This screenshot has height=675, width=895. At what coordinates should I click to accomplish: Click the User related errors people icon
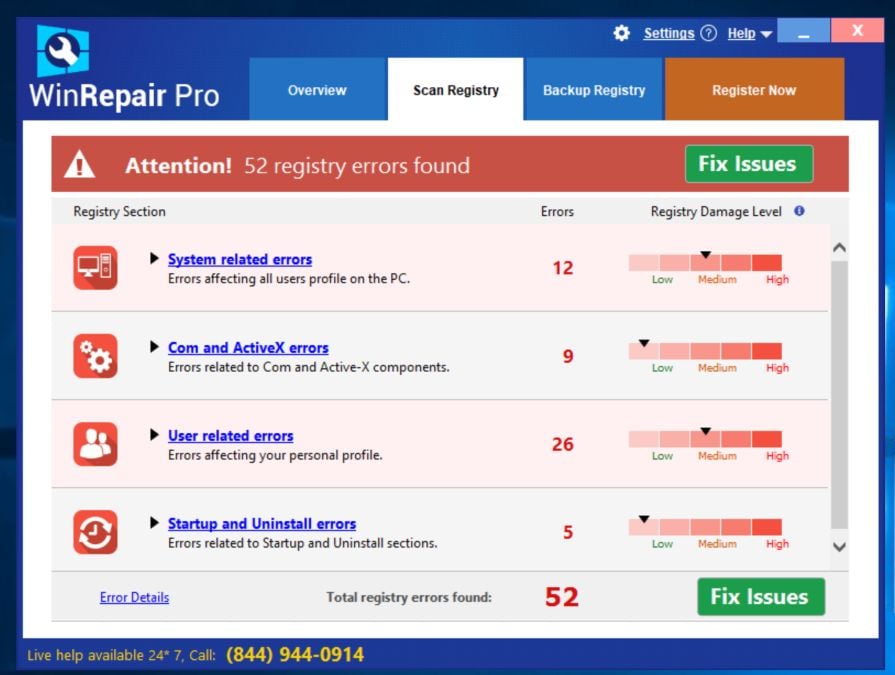click(x=95, y=444)
